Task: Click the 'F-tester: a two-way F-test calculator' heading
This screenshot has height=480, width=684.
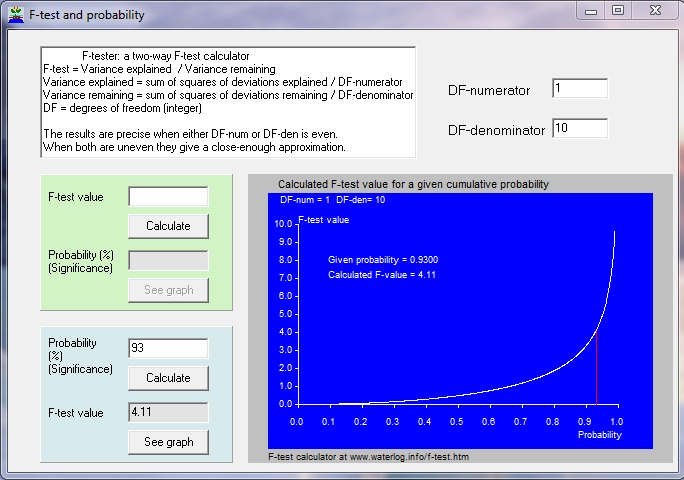Action: pos(166,56)
